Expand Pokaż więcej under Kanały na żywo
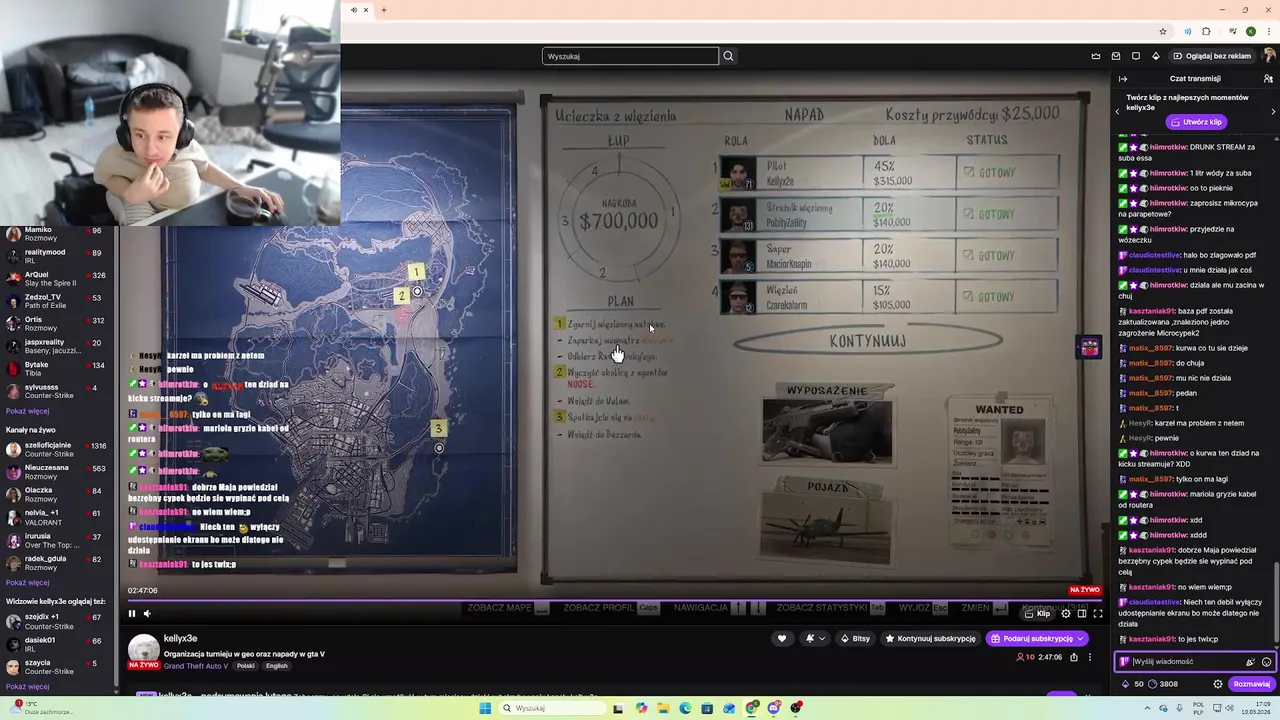 tap(27, 582)
